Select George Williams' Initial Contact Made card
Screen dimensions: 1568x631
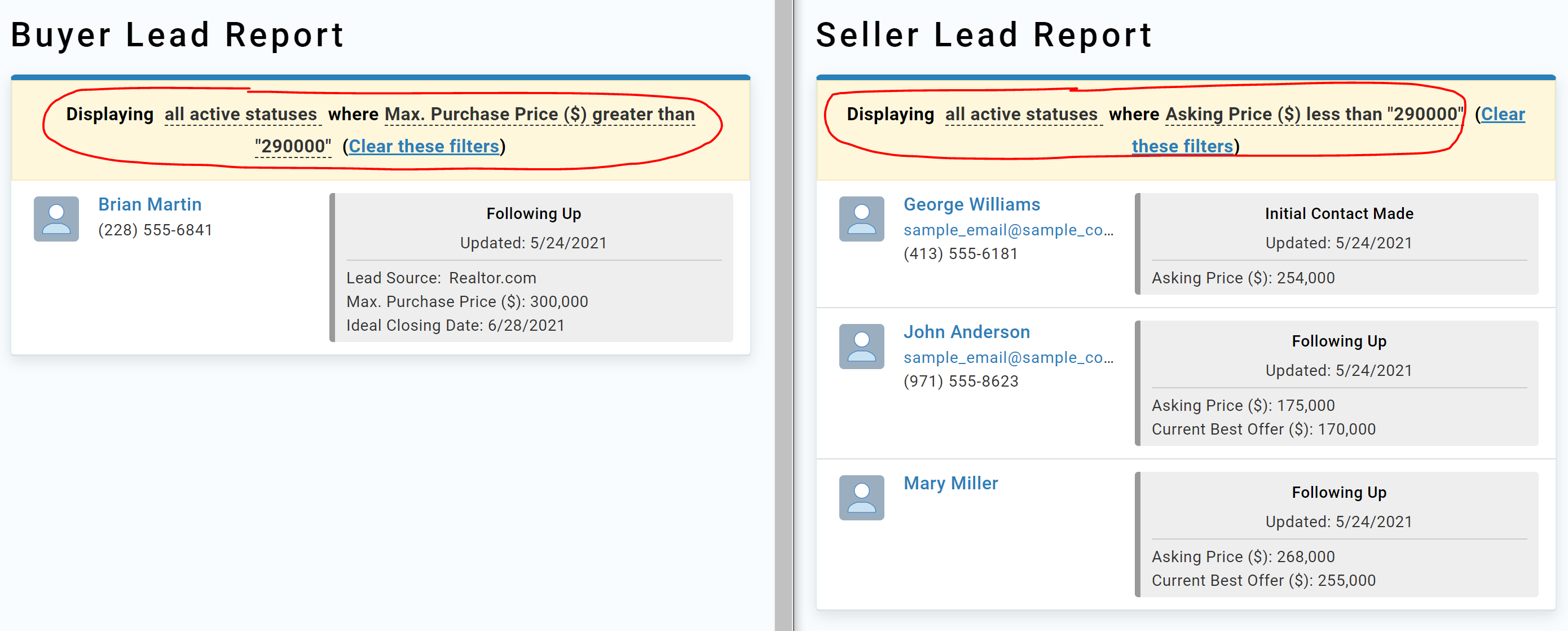click(x=1338, y=244)
